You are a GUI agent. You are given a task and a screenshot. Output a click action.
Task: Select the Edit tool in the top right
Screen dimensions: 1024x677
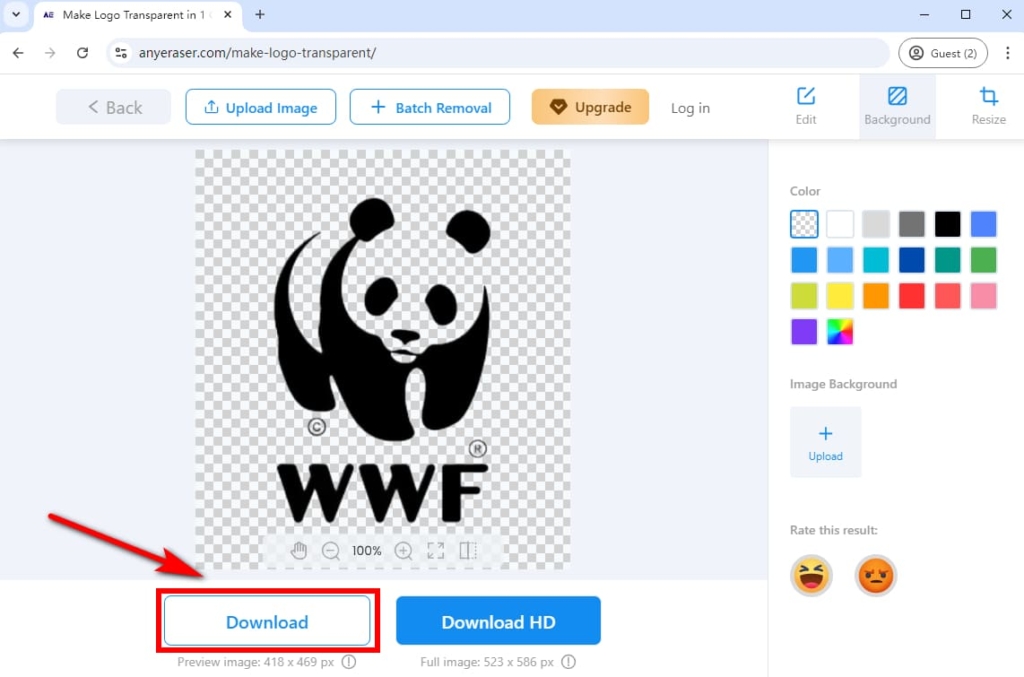click(x=805, y=106)
